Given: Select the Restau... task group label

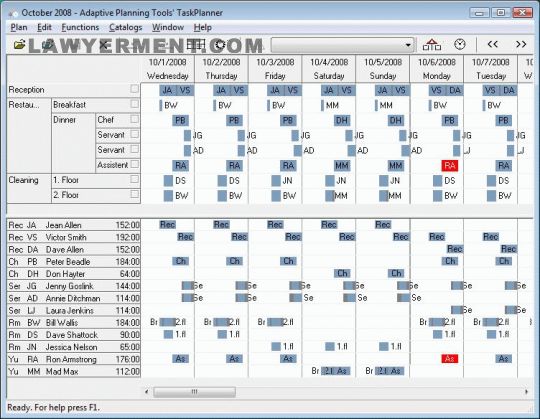Looking at the screenshot, I should coord(23,105).
